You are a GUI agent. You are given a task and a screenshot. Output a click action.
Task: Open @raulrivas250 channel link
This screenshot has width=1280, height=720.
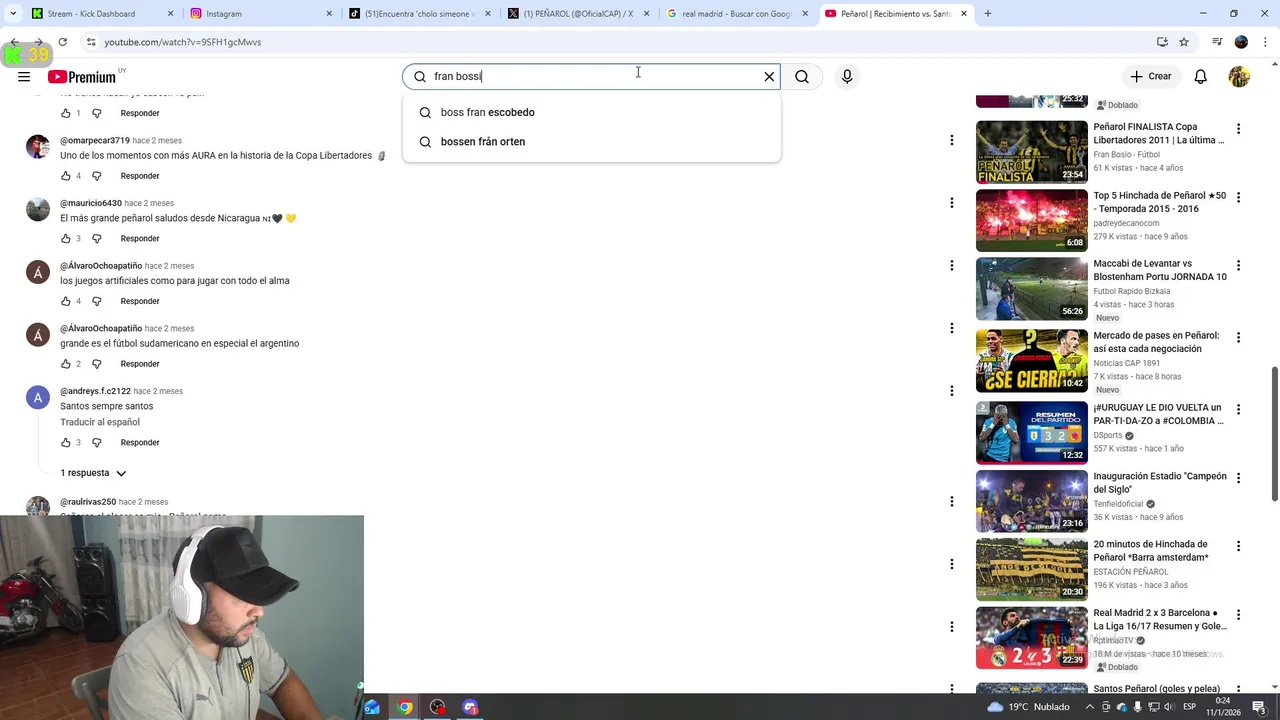(x=88, y=502)
